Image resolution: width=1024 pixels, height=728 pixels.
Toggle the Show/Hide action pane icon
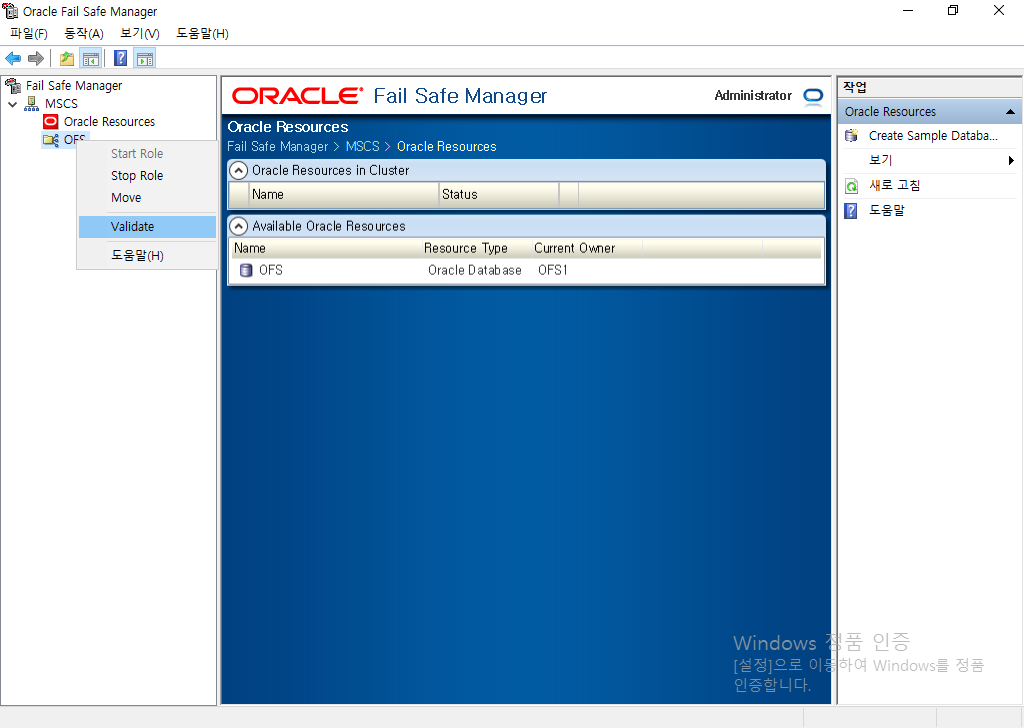click(145, 59)
